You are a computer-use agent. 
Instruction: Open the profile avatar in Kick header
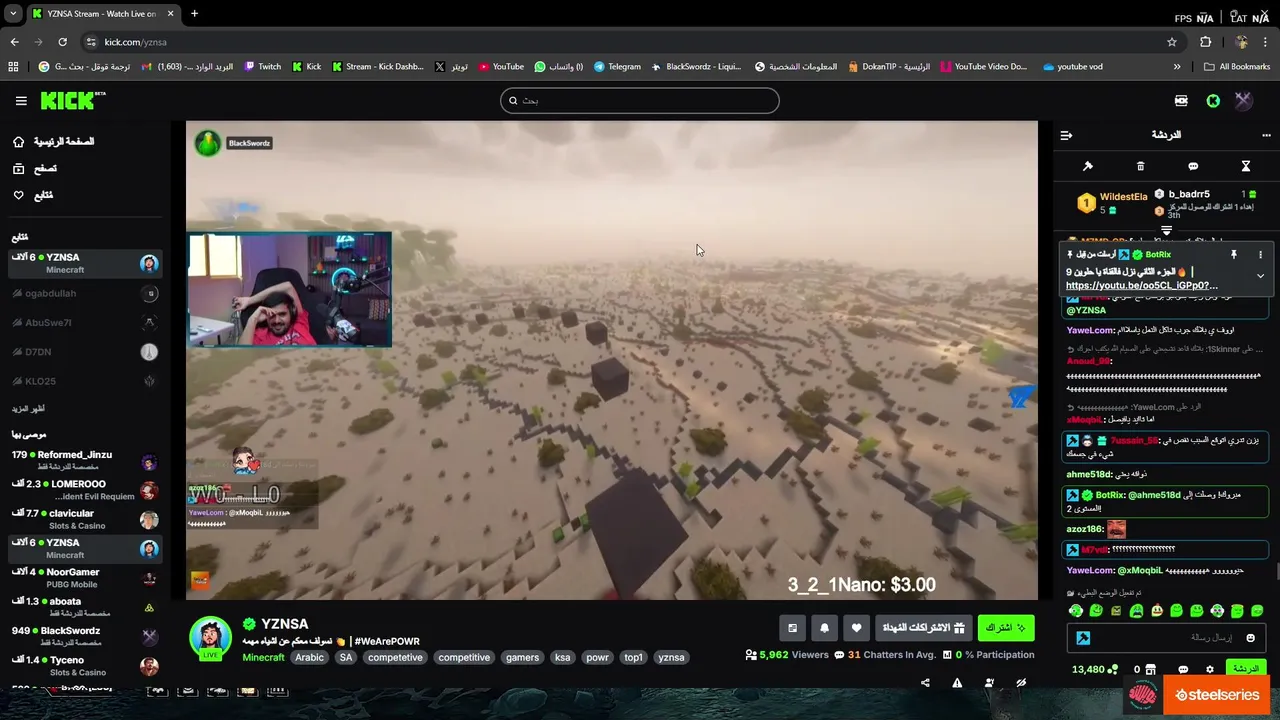click(x=1243, y=100)
